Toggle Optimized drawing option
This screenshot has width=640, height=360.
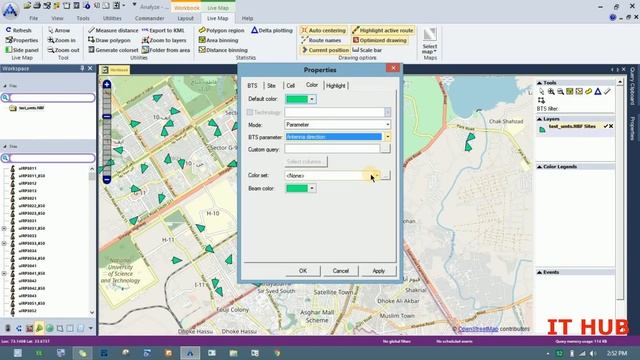pyautogui.click(x=380, y=40)
